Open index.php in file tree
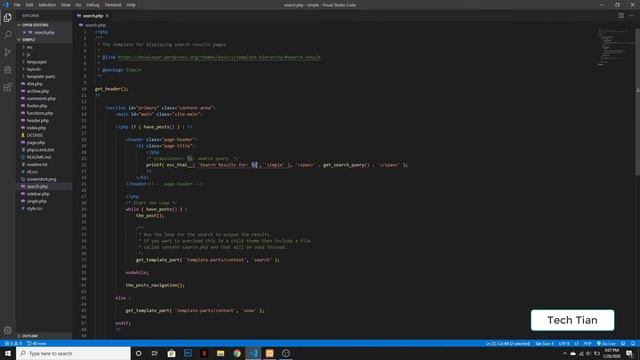This screenshot has width=640, height=360. coord(36,128)
